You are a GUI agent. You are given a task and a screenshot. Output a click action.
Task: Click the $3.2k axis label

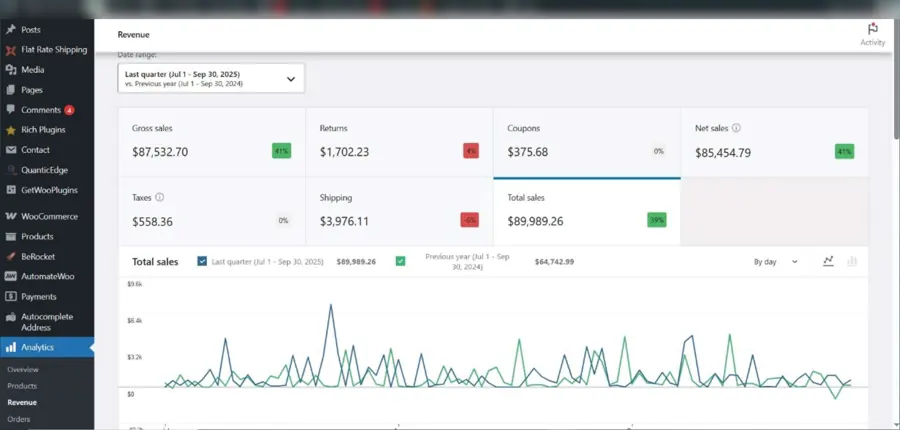click(x=135, y=357)
